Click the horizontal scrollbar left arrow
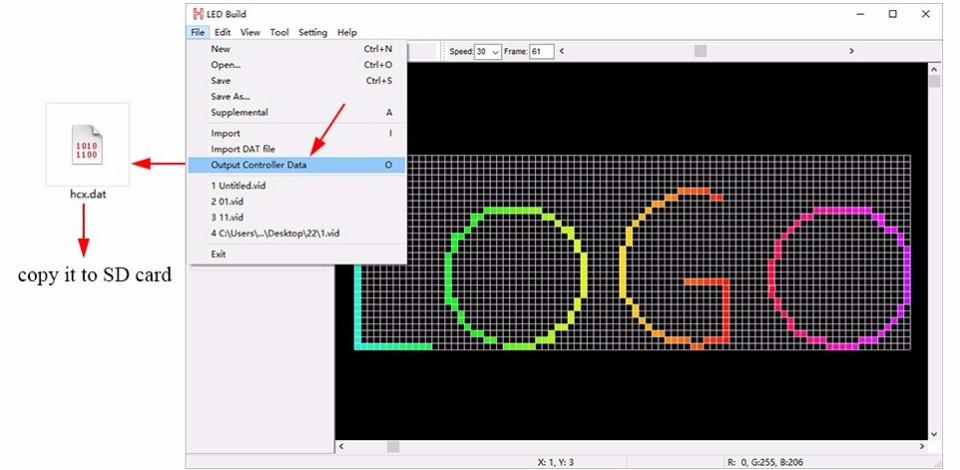960x470 pixels. point(341,447)
